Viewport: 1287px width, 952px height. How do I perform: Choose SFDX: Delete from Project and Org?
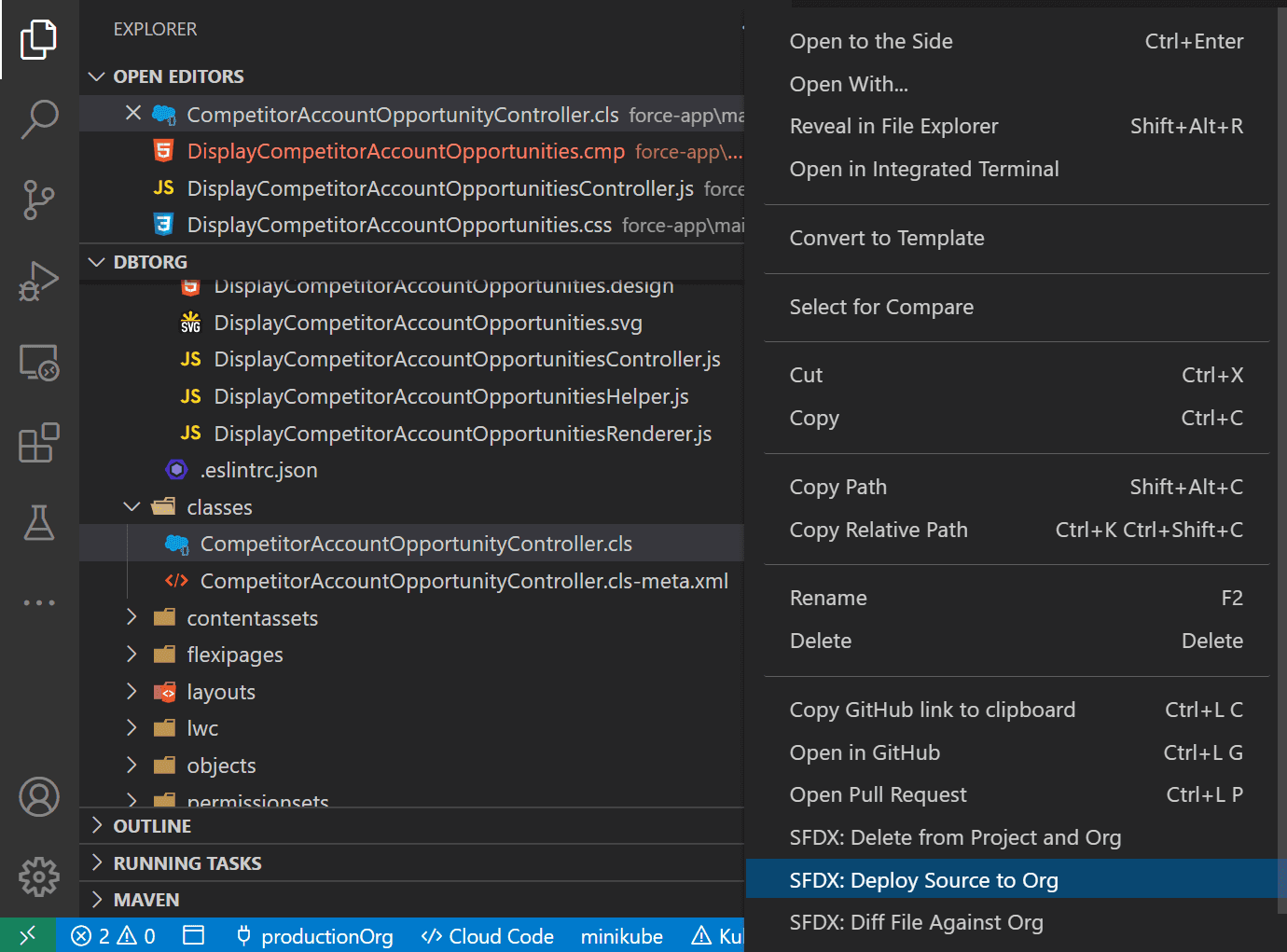pyautogui.click(x=1016, y=837)
